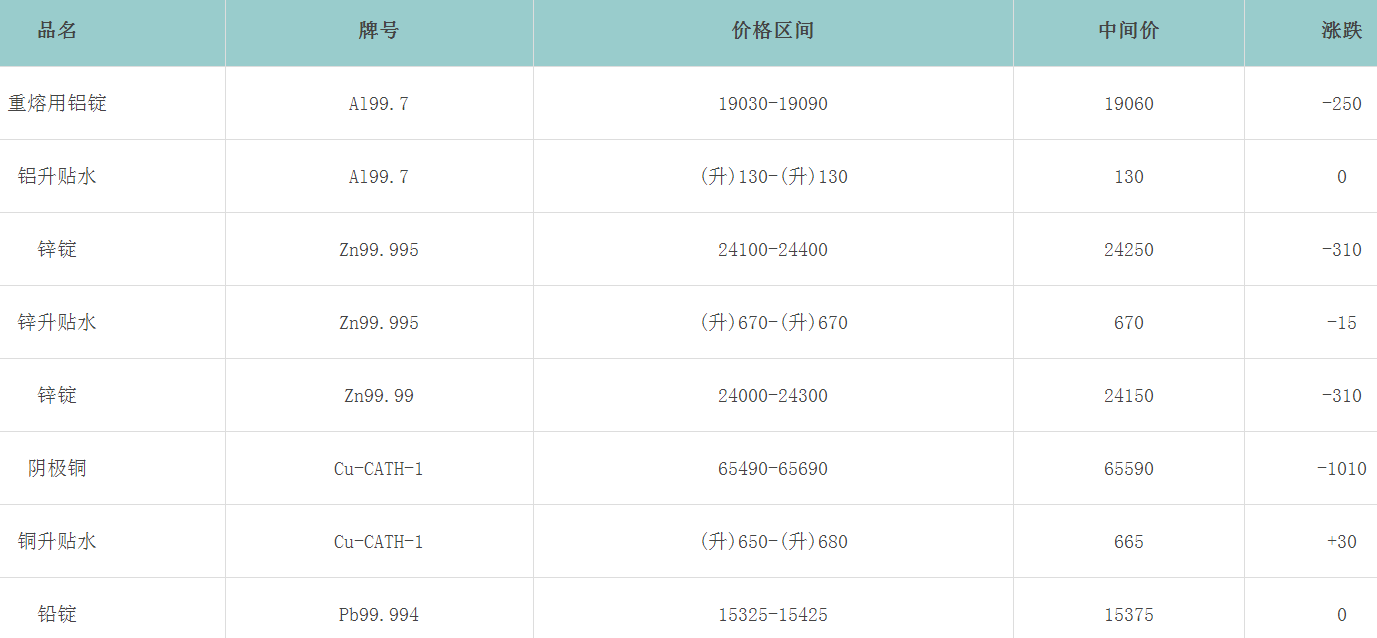Select the middle price 24150
The image size is (1377, 638).
coord(1128,396)
